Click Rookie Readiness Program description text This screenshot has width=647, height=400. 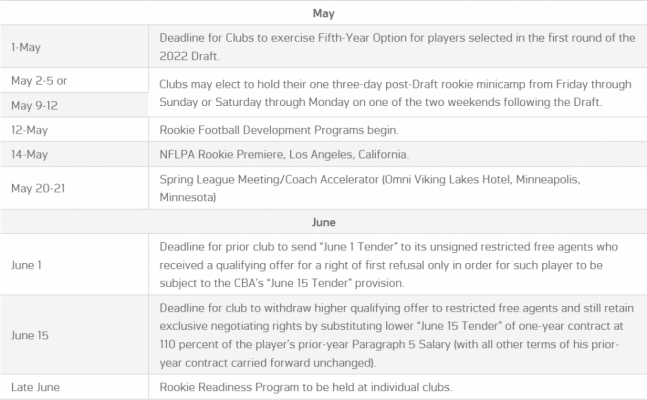coord(306,387)
